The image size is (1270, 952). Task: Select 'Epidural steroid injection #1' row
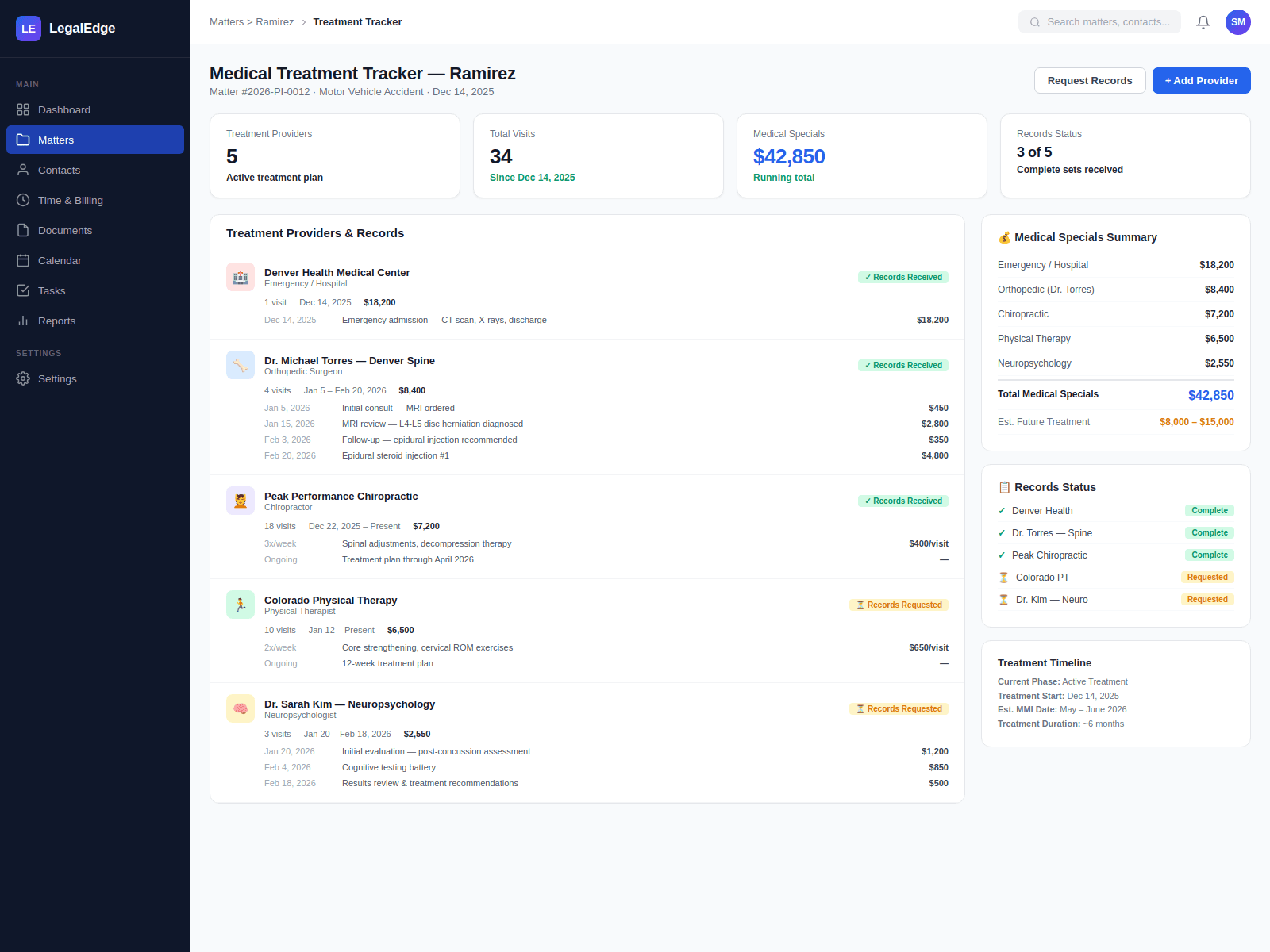click(x=606, y=455)
